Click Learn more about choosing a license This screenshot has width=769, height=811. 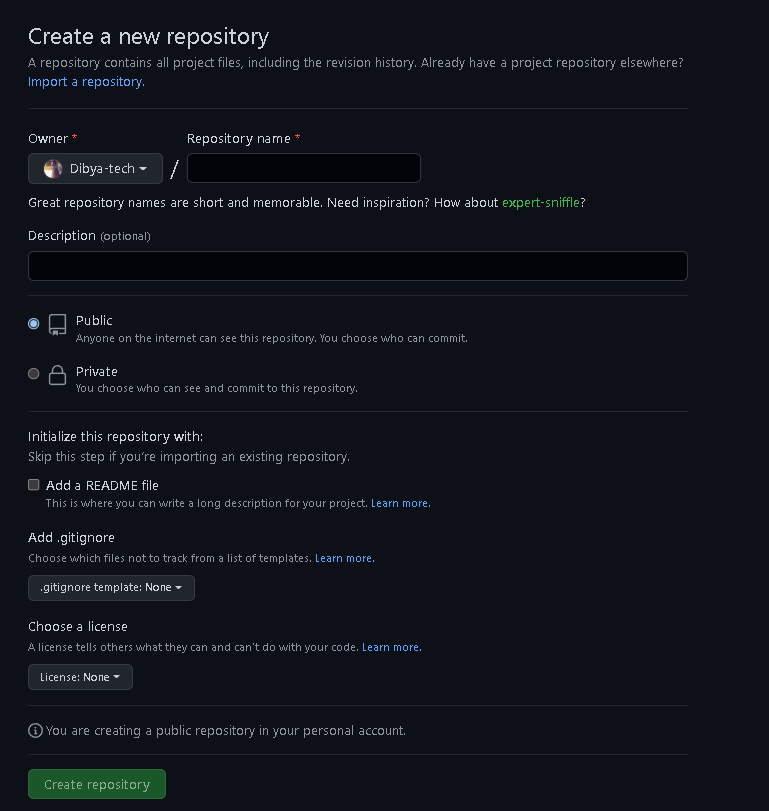[x=391, y=647]
